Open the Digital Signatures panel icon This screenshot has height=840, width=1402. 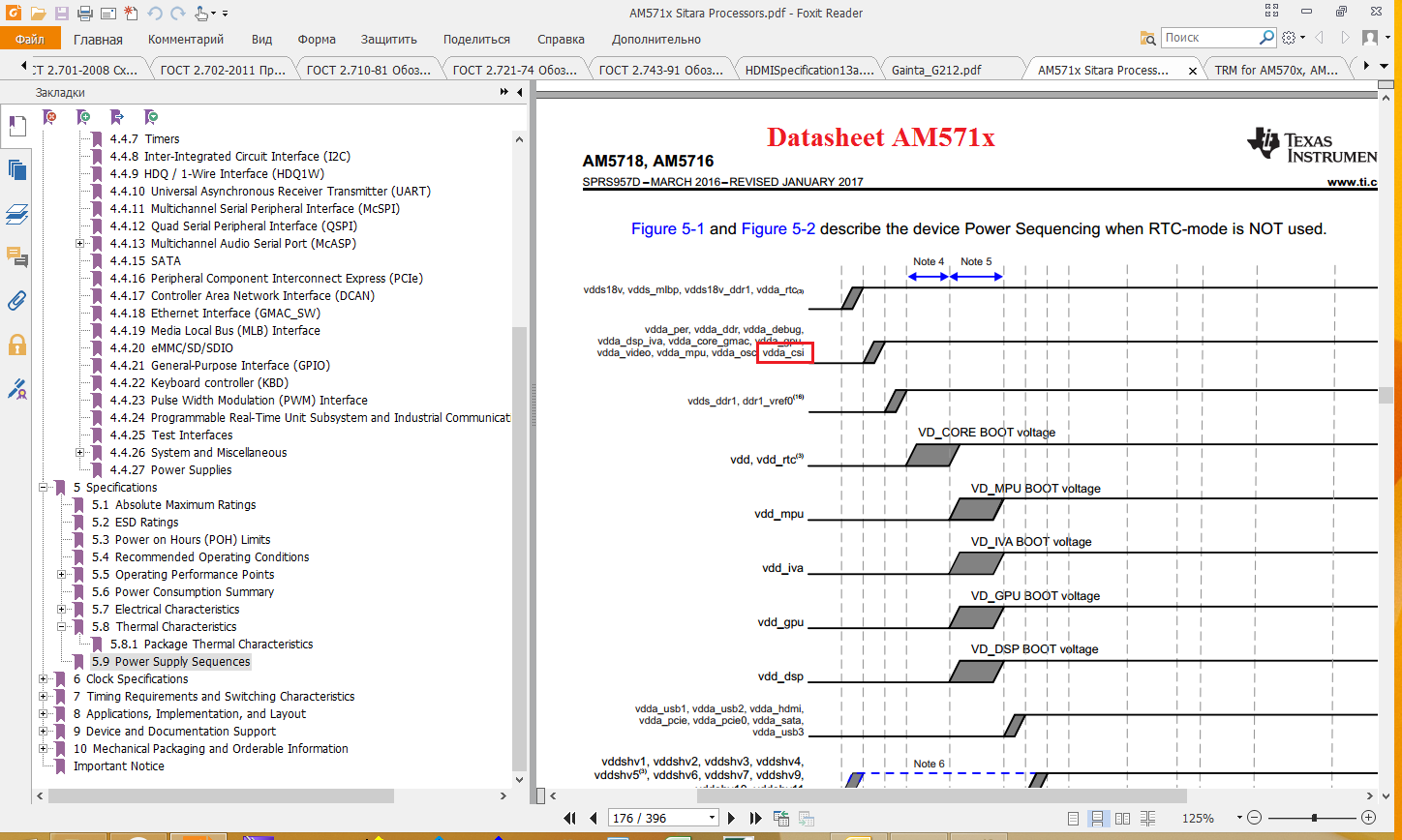click(16, 388)
